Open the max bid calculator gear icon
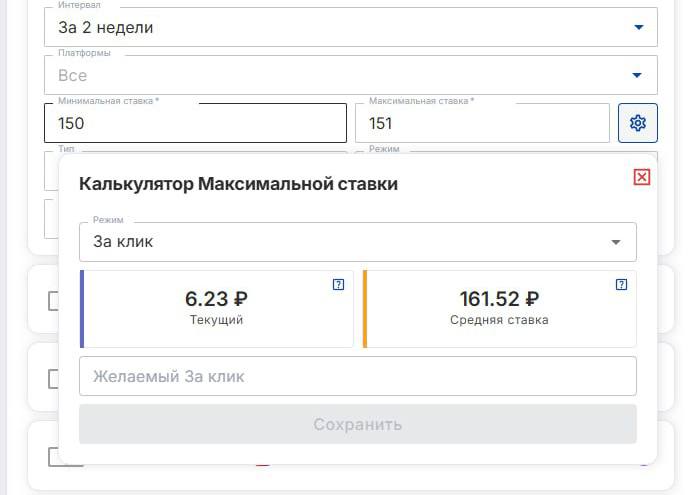 637,123
